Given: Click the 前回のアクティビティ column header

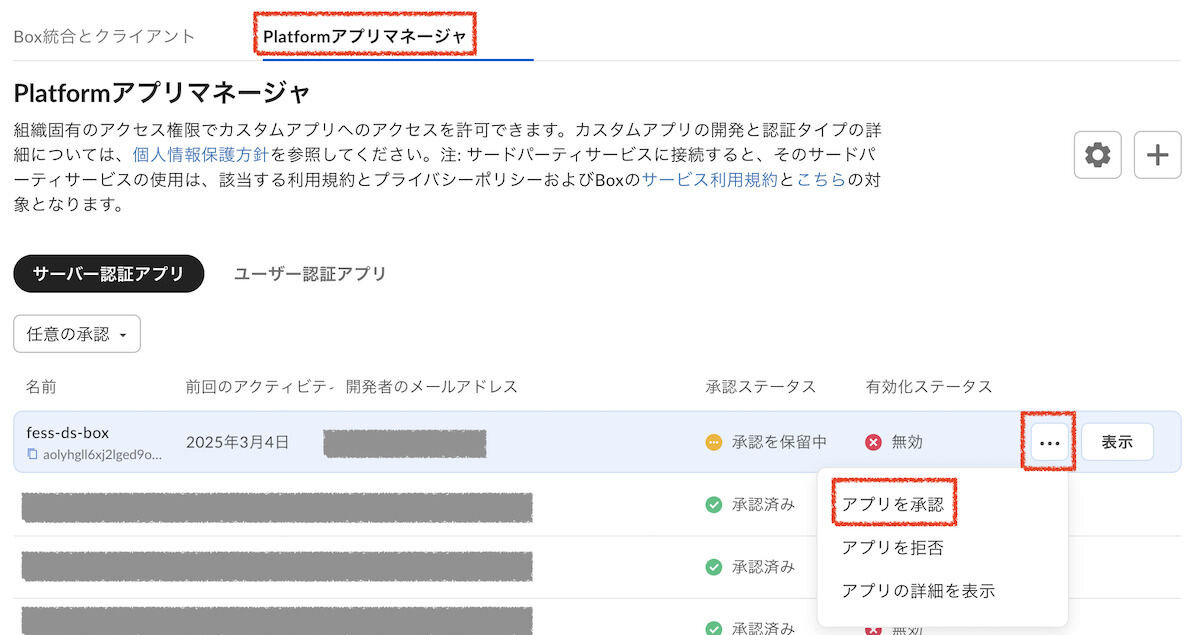Looking at the screenshot, I should [260, 387].
